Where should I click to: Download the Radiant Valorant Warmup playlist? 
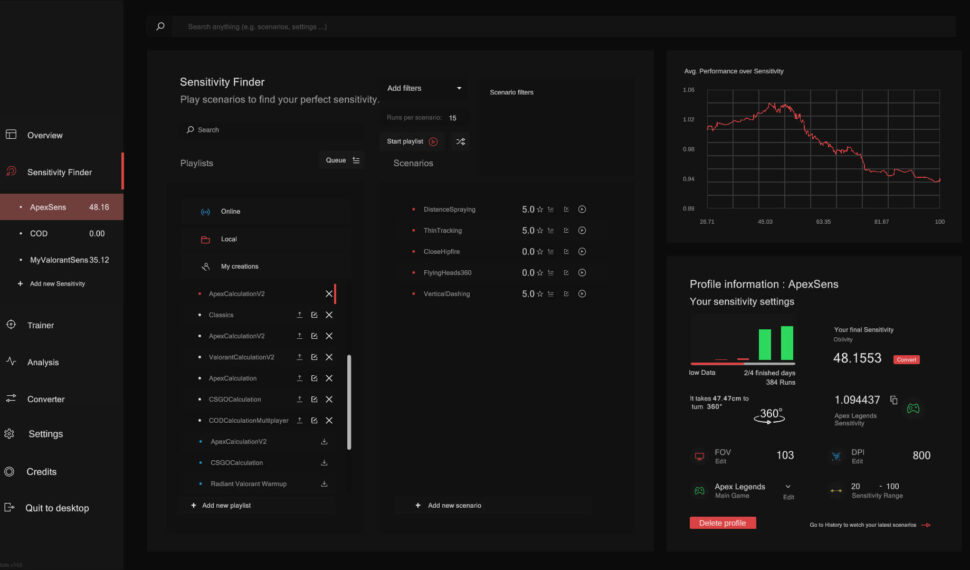324,484
